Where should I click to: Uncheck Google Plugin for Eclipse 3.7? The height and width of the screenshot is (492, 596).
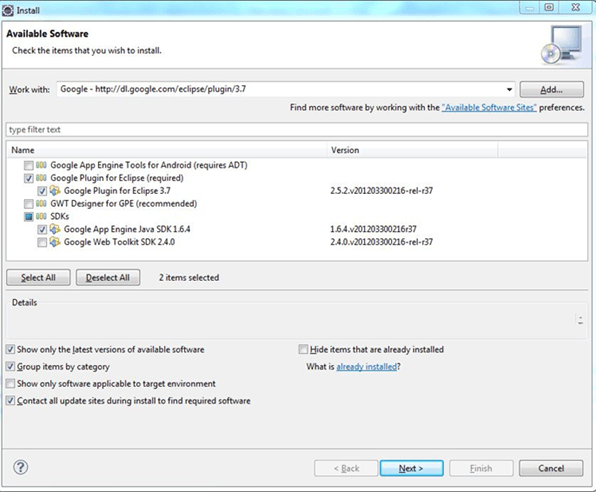[42, 191]
